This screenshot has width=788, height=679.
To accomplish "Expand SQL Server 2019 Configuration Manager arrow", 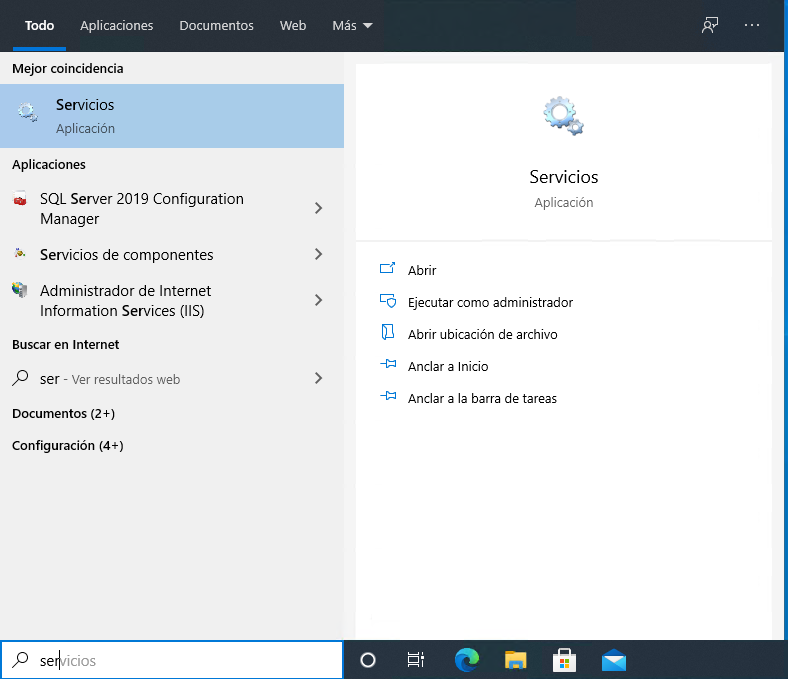I will click(x=318, y=208).
